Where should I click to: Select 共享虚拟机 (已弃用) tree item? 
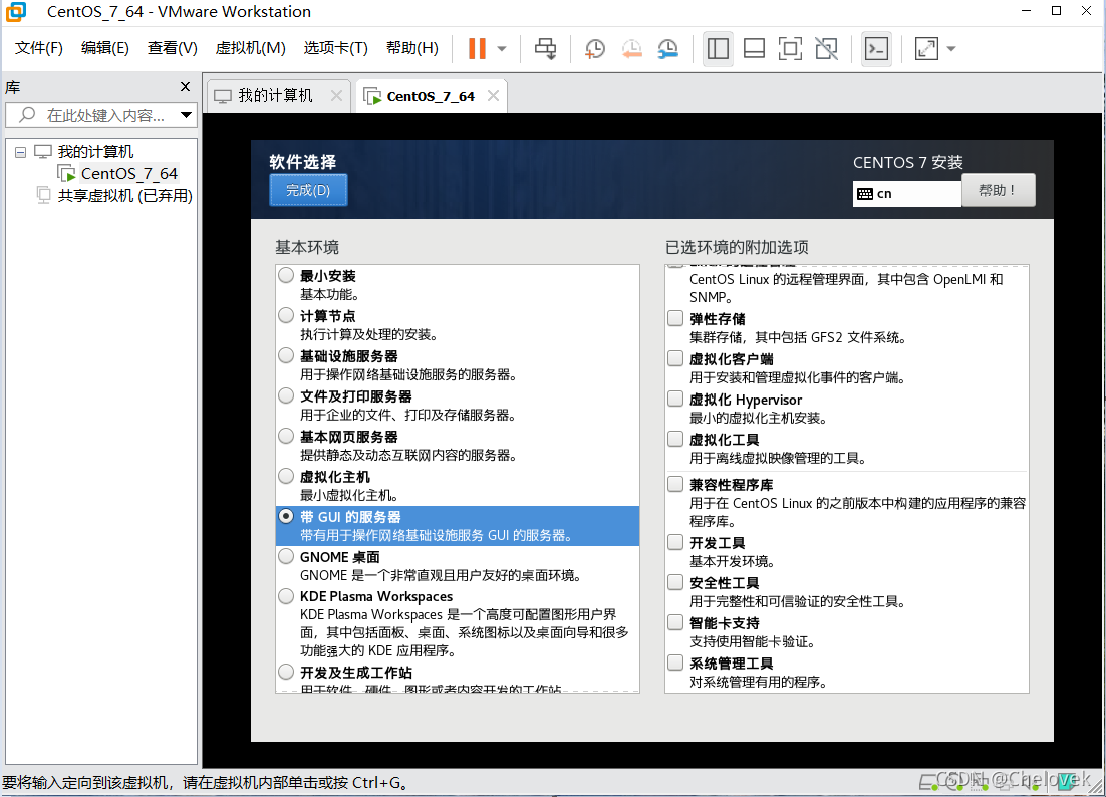[125, 195]
